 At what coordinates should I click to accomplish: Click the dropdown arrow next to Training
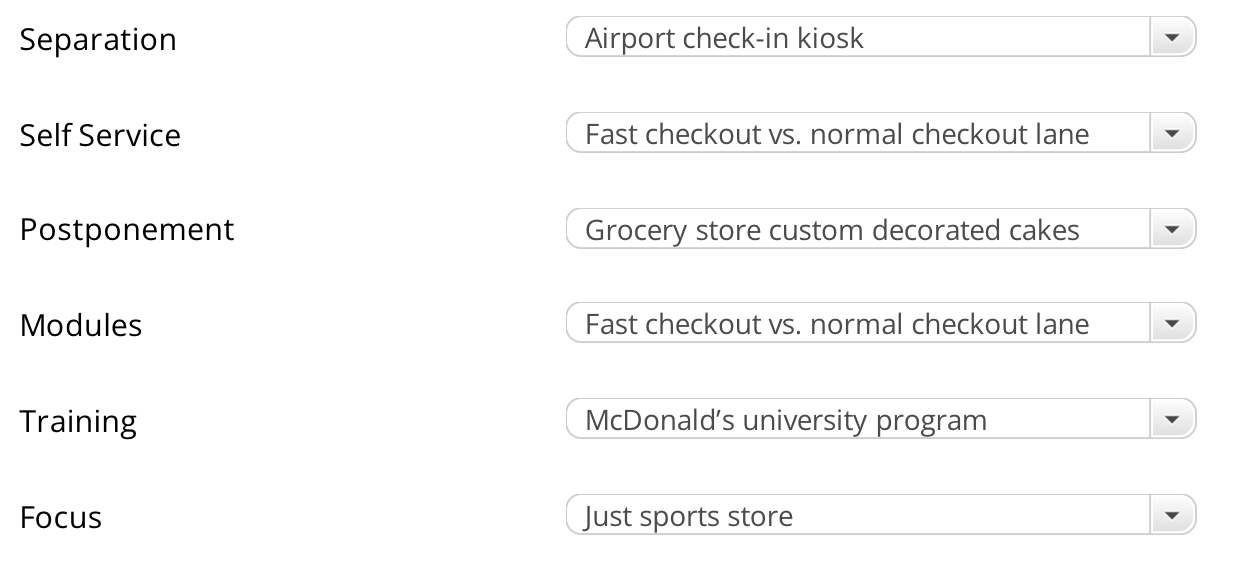pyautogui.click(x=1172, y=419)
